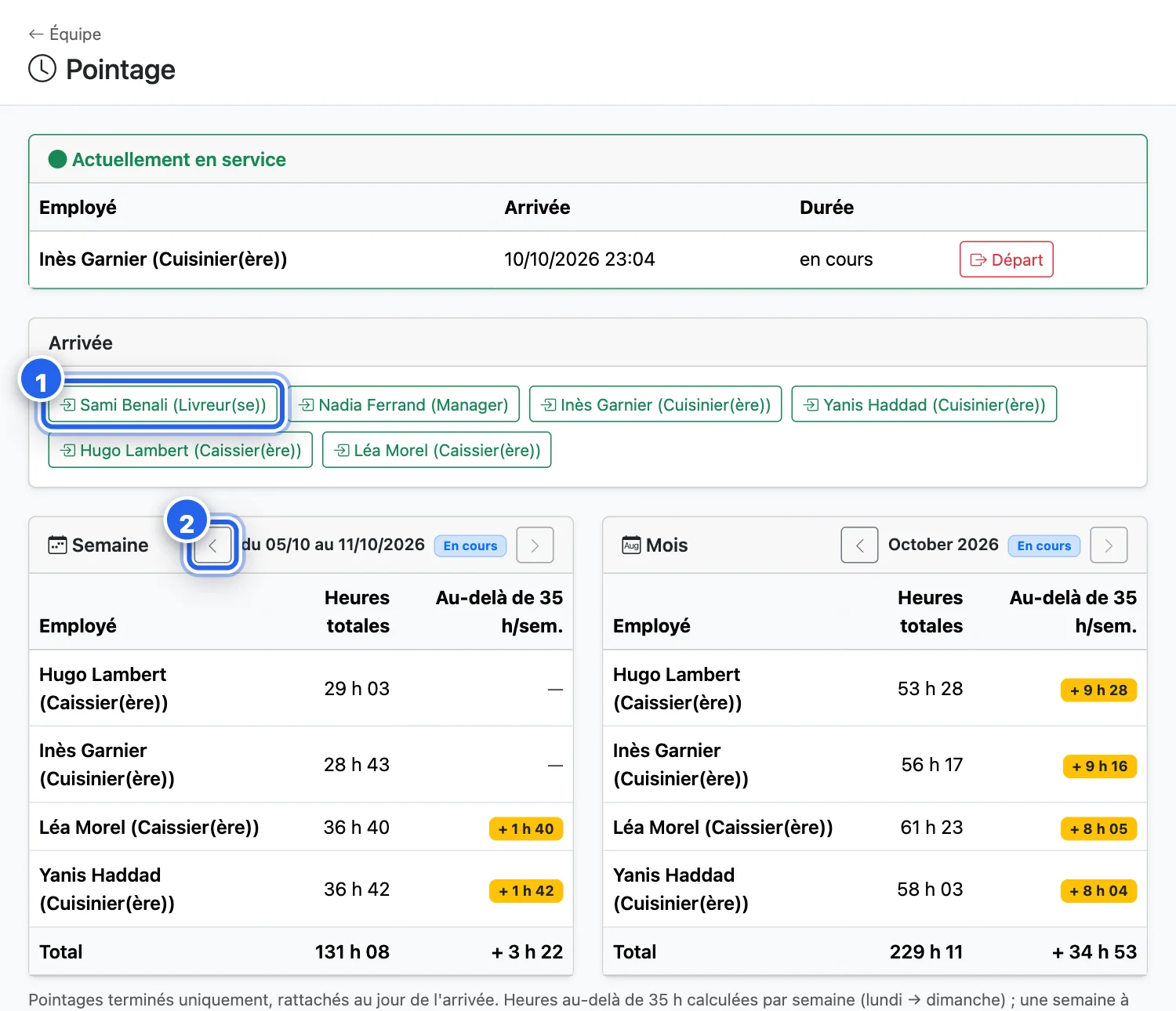Click the Départ button for Inès Garnier
The height and width of the screenshot is (1011, 1176).
point(1006,259)
